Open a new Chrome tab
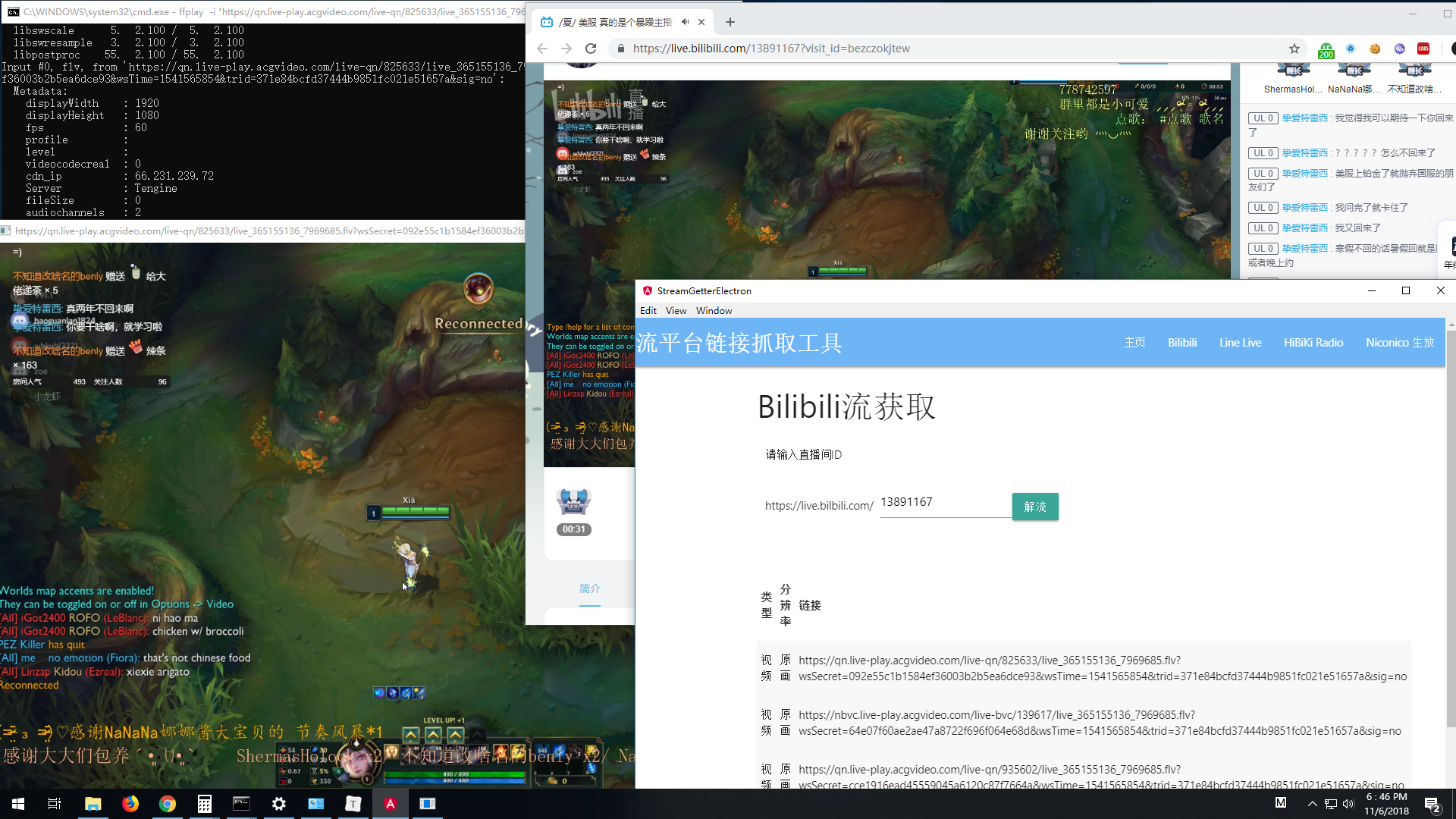 [730, 22]
